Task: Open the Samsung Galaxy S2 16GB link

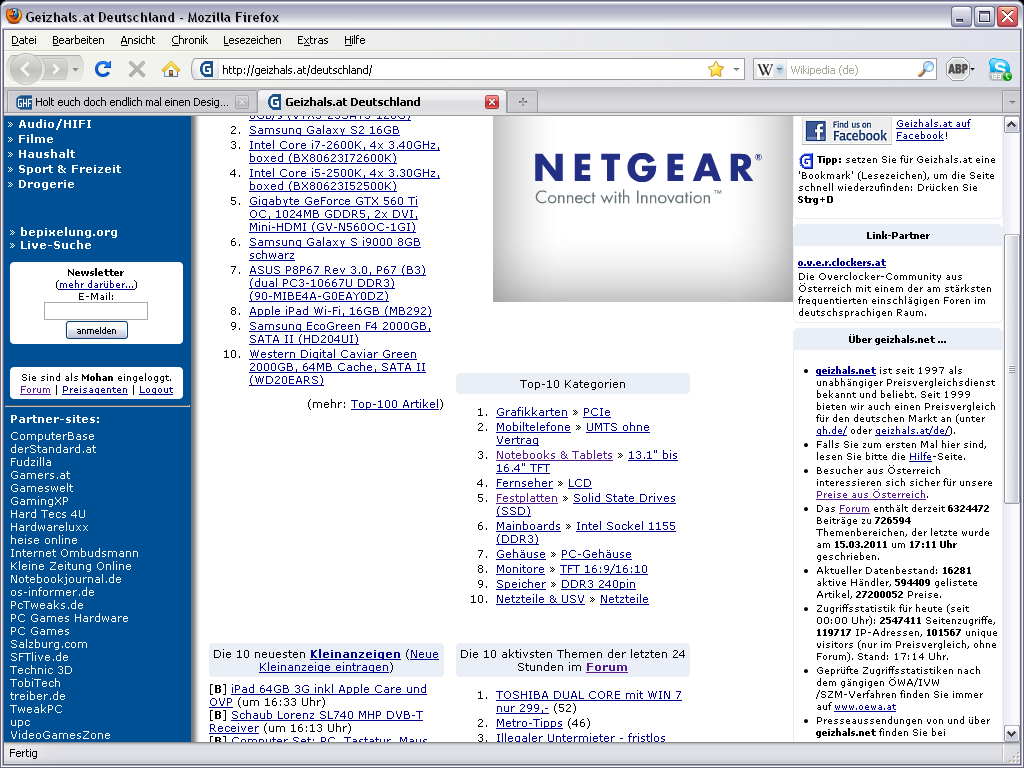Action: [324, 130]
